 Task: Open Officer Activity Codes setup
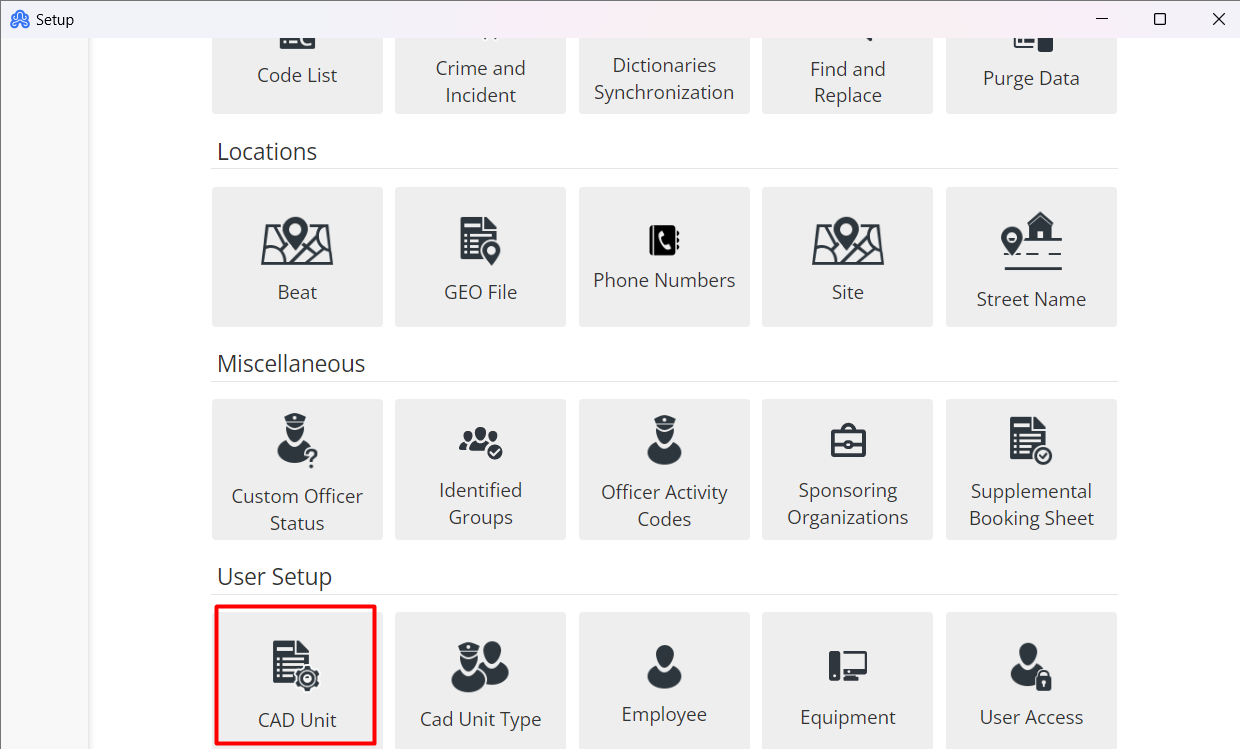point(663,469)
